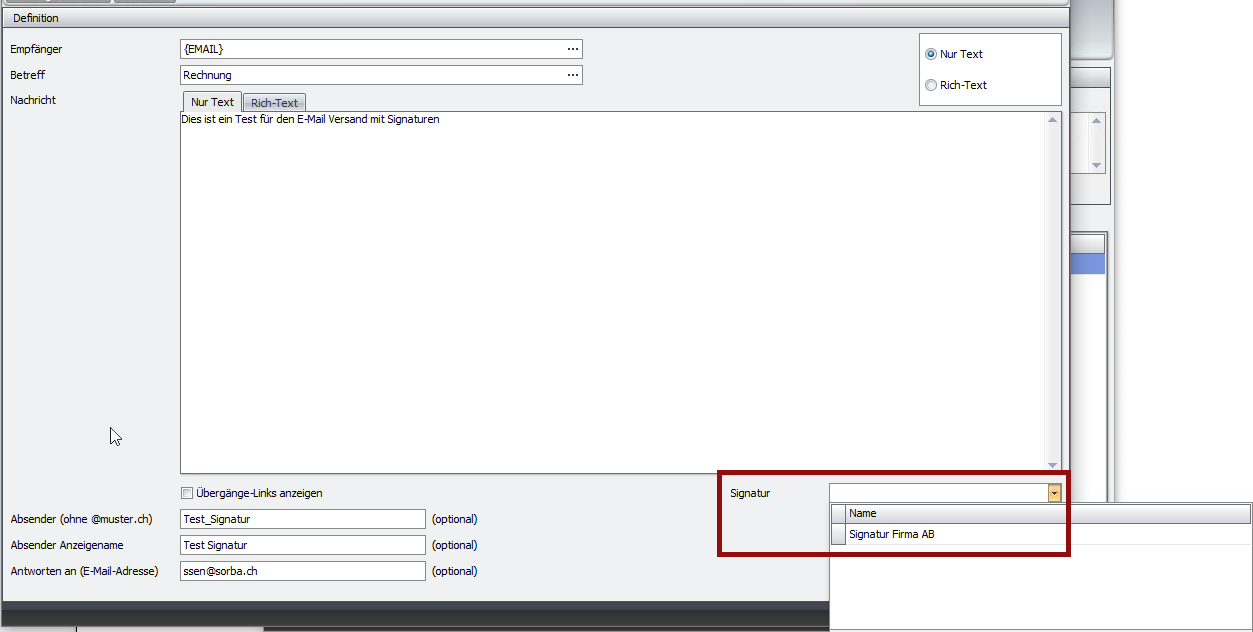Viewport: 1253px width, 632px height.
Task: Open the ellipsis button beside Betreff field
Action: click(573, 75)
